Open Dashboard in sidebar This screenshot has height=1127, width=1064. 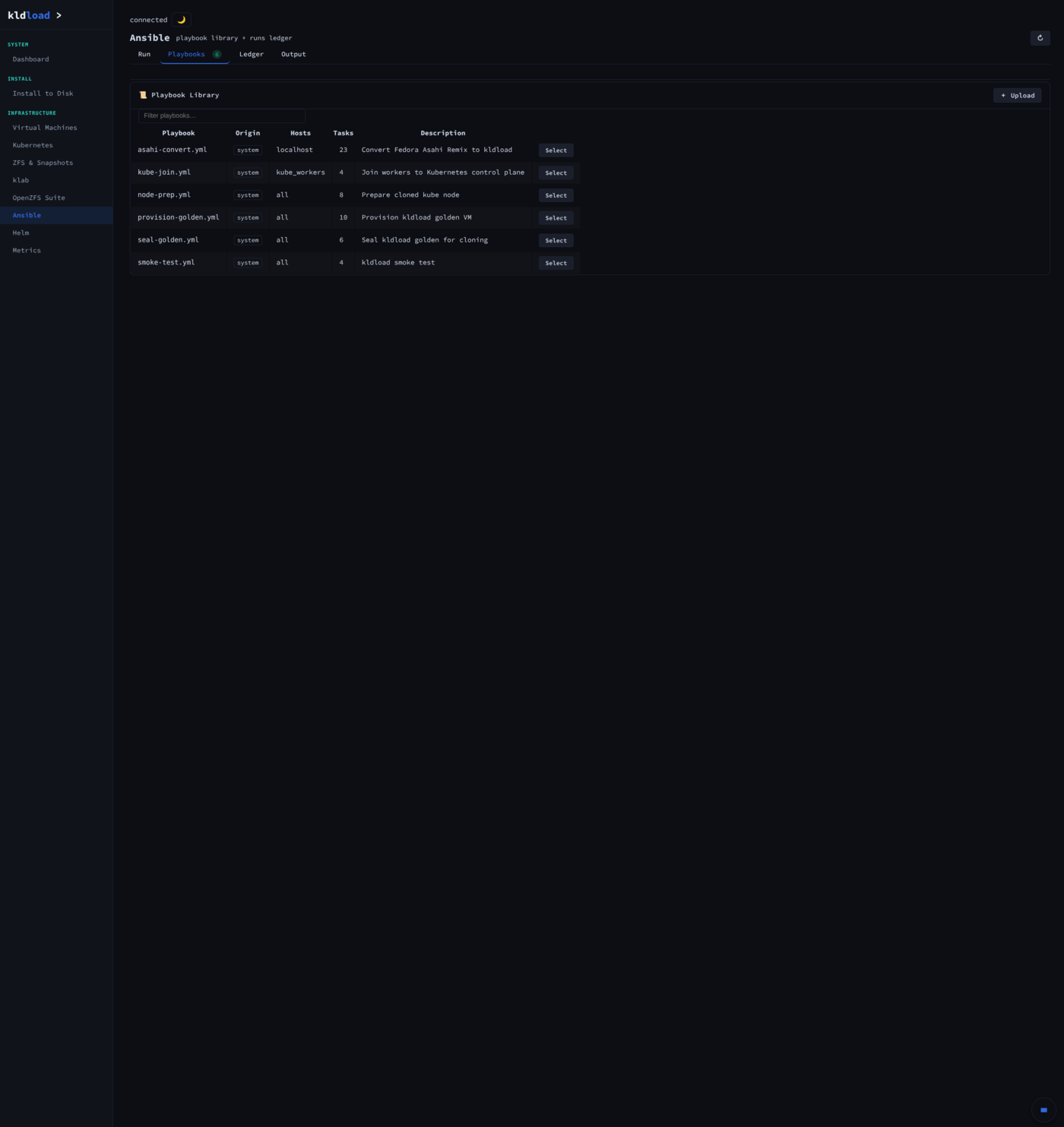pos(56,59)
